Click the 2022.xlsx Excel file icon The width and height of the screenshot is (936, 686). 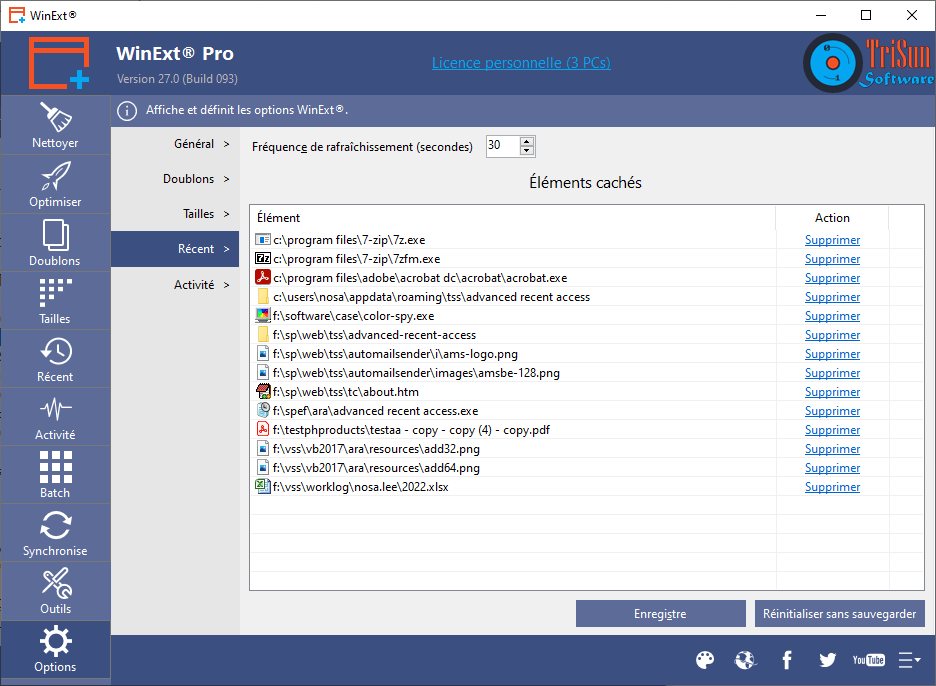click(x=263, y=487)
